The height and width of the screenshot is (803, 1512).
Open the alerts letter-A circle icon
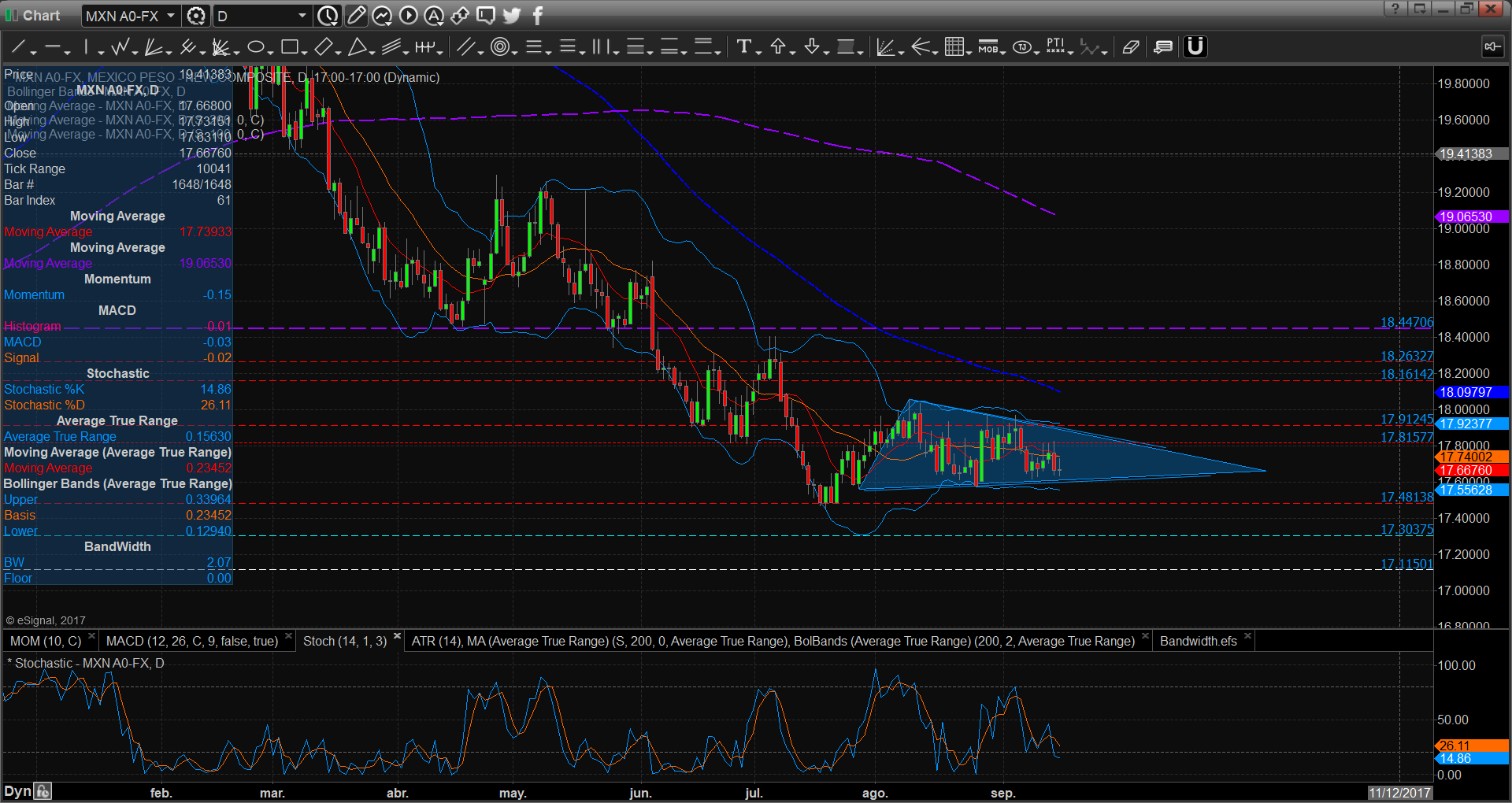434,16
